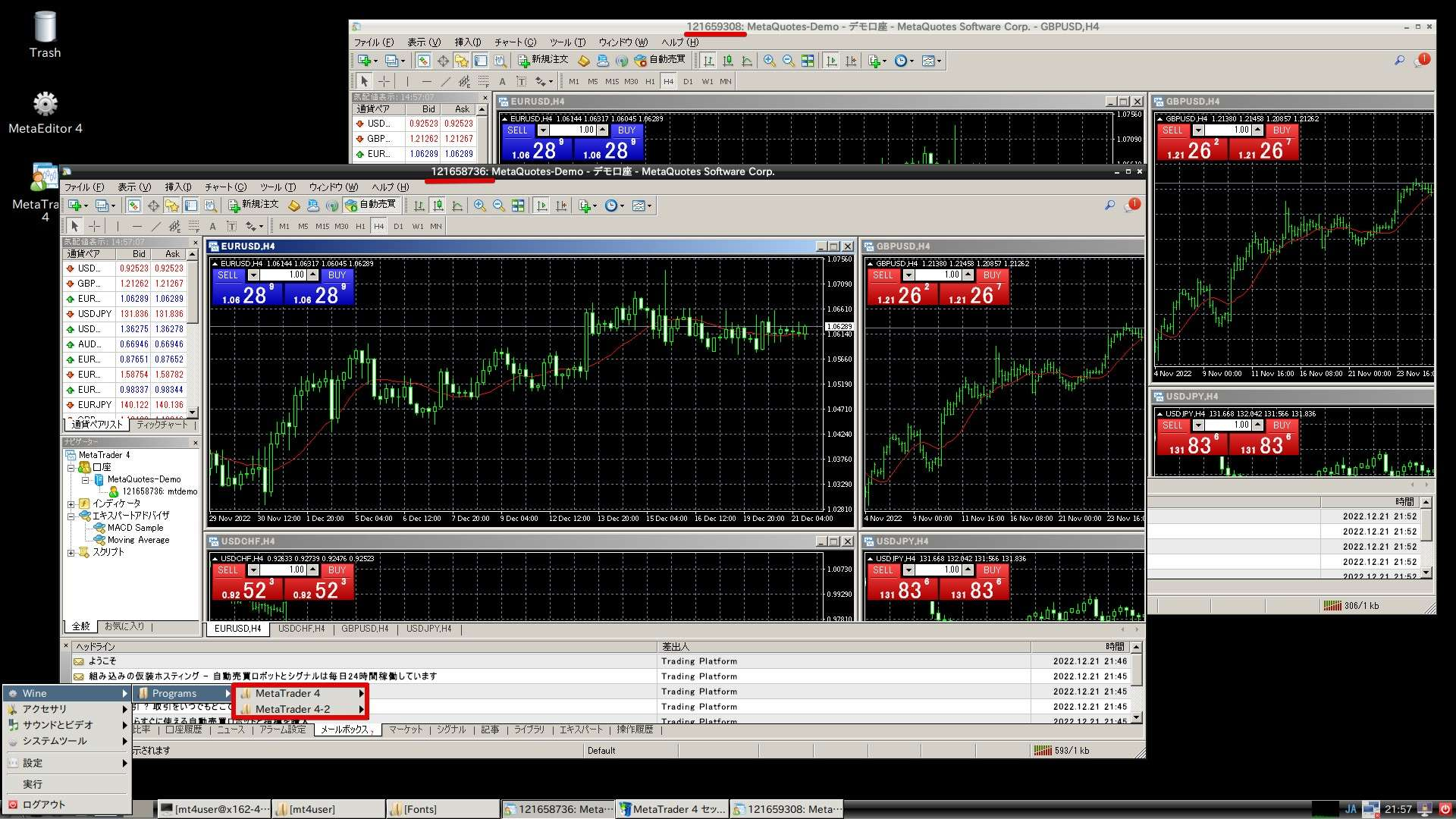Viewport: 1456px width, 819px height.
Task: Toggle Navigator panel in front 121658736 toolbar
Action: click(172, 206)
